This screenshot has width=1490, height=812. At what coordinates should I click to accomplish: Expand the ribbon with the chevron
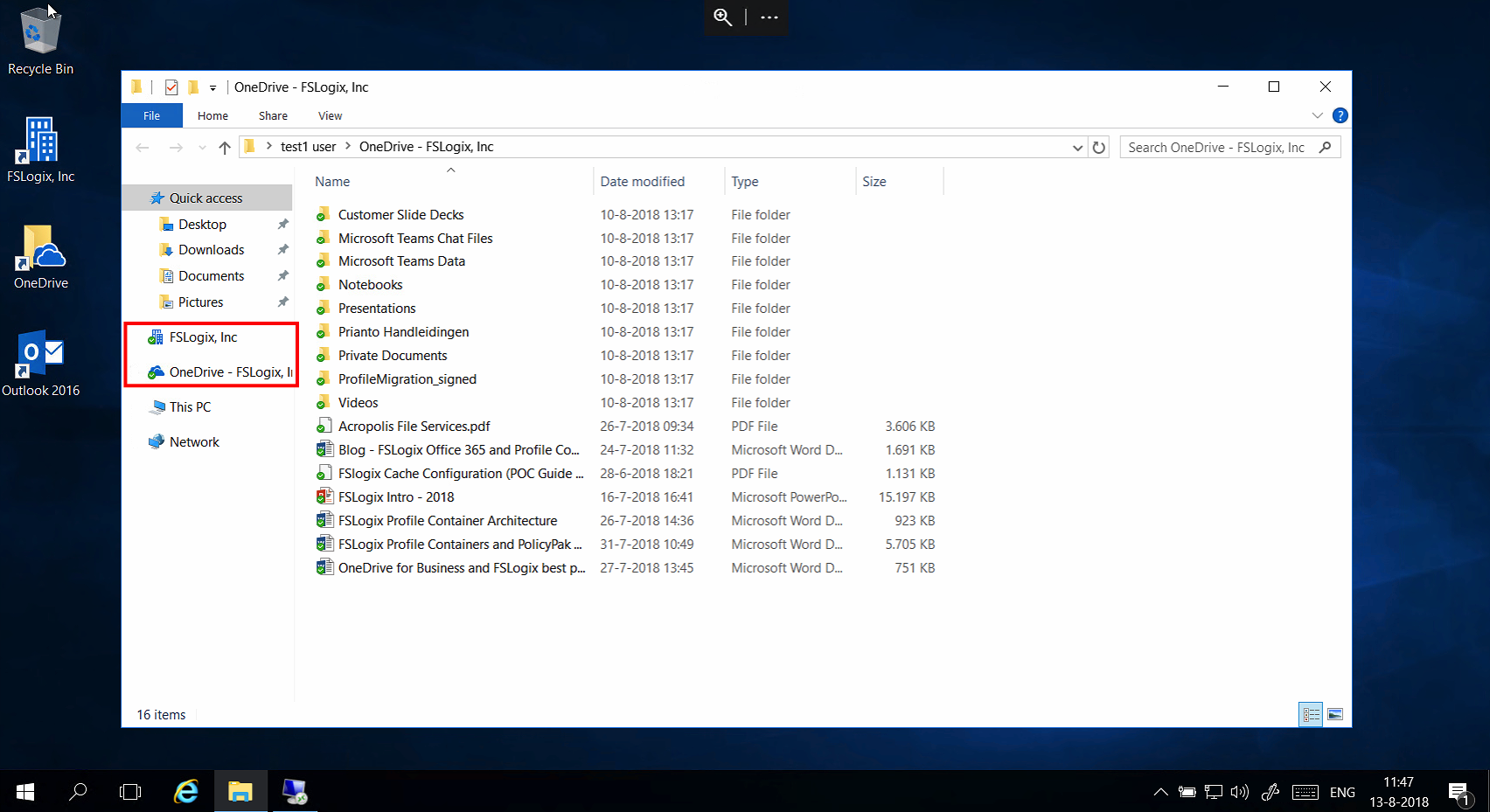[x=1317, y=115]
